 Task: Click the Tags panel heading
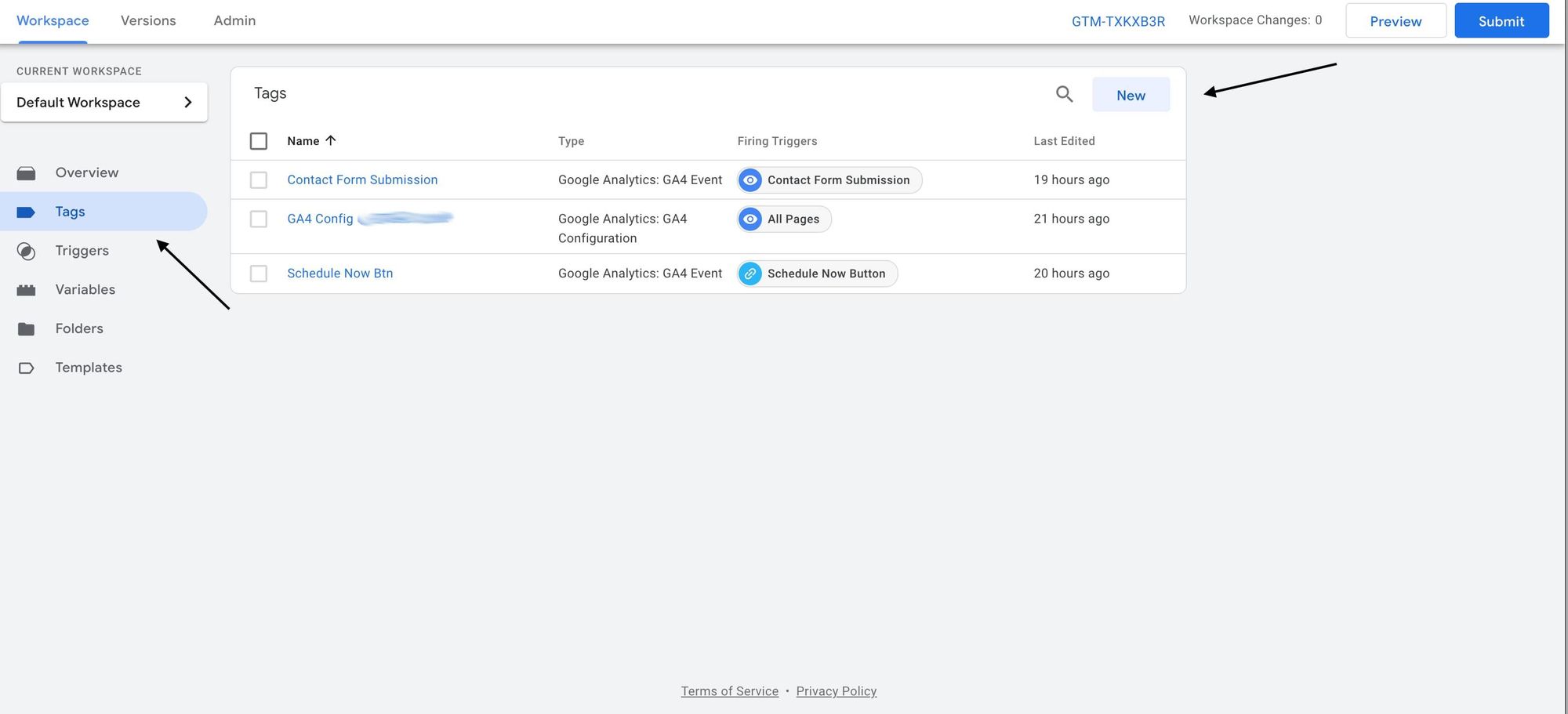[x=270, y=93]
